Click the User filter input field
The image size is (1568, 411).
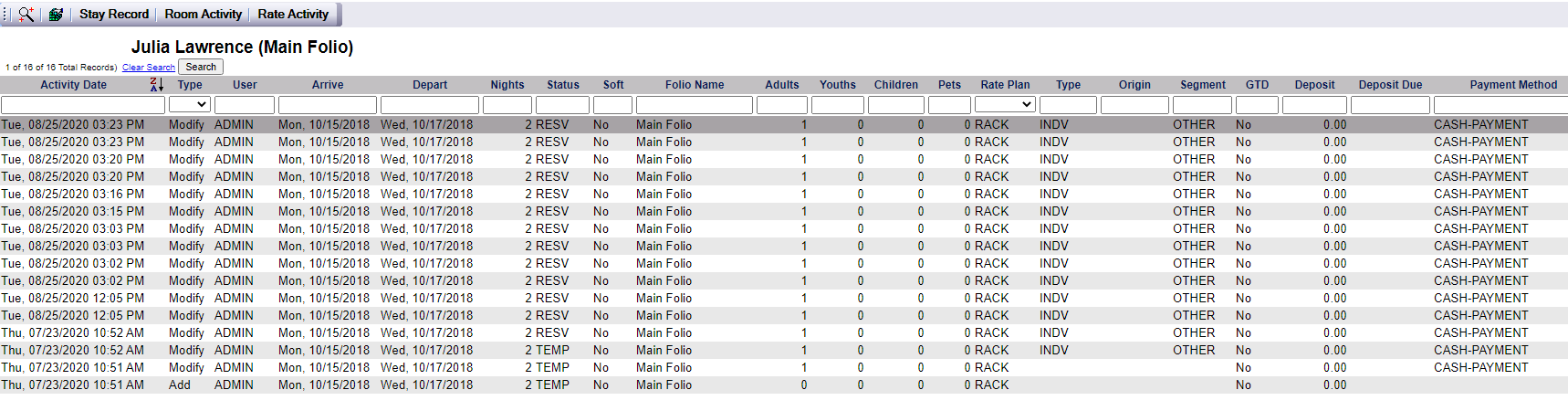click(245, 105)
